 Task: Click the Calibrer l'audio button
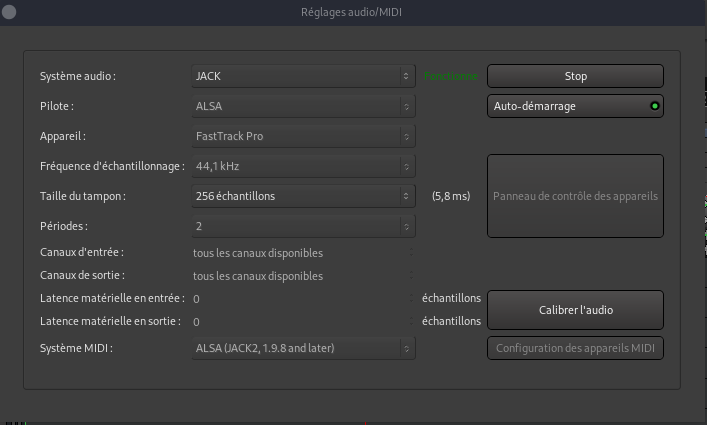575,310
